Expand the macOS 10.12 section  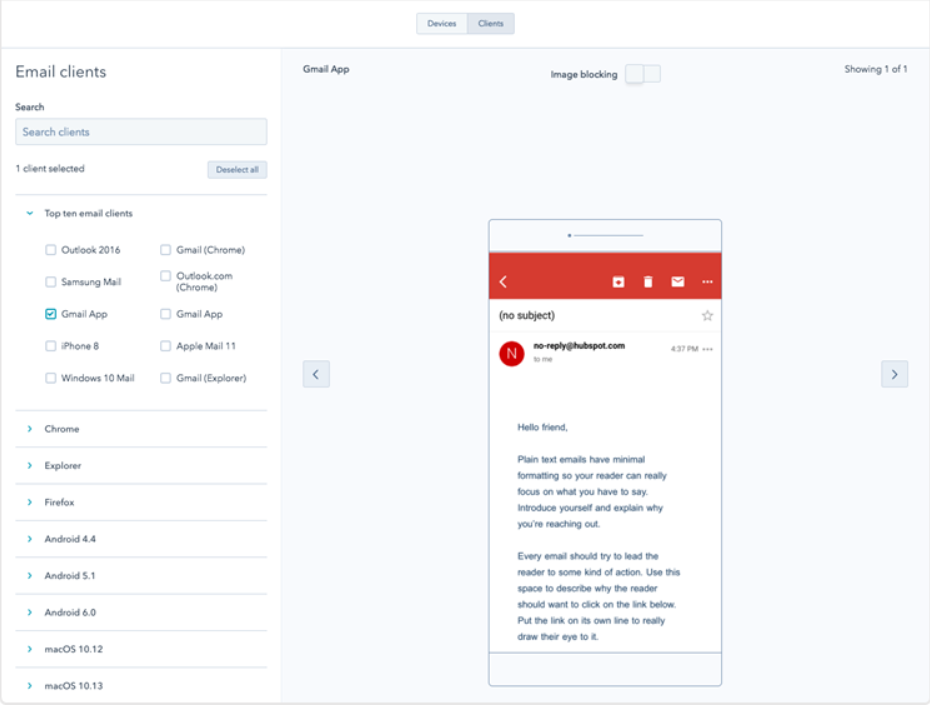(30, 649)
